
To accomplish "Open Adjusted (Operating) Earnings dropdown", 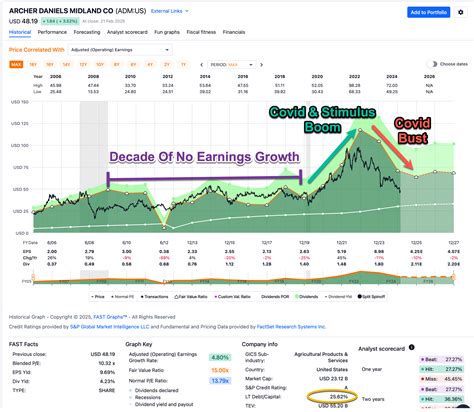I will [x=120, y=50].
